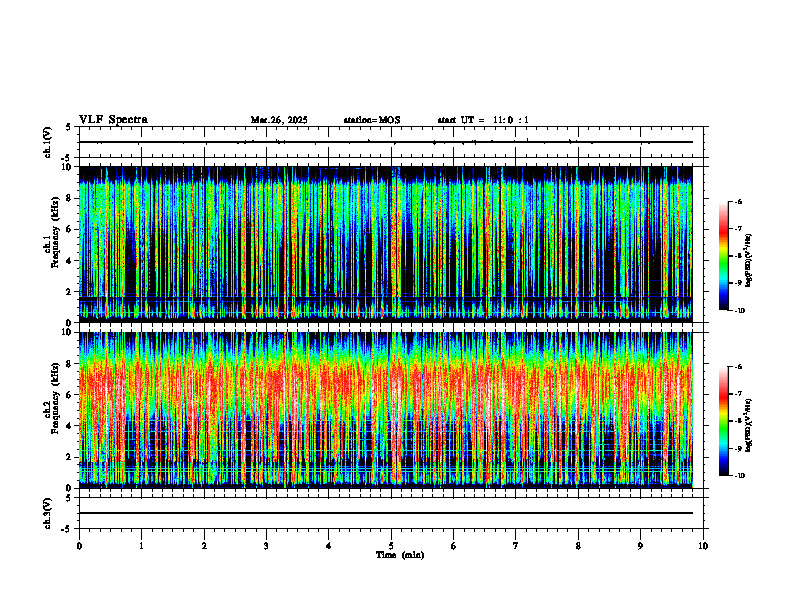Click the 'station=MOS' header label
792x612 pixels.
coord(372,120)
